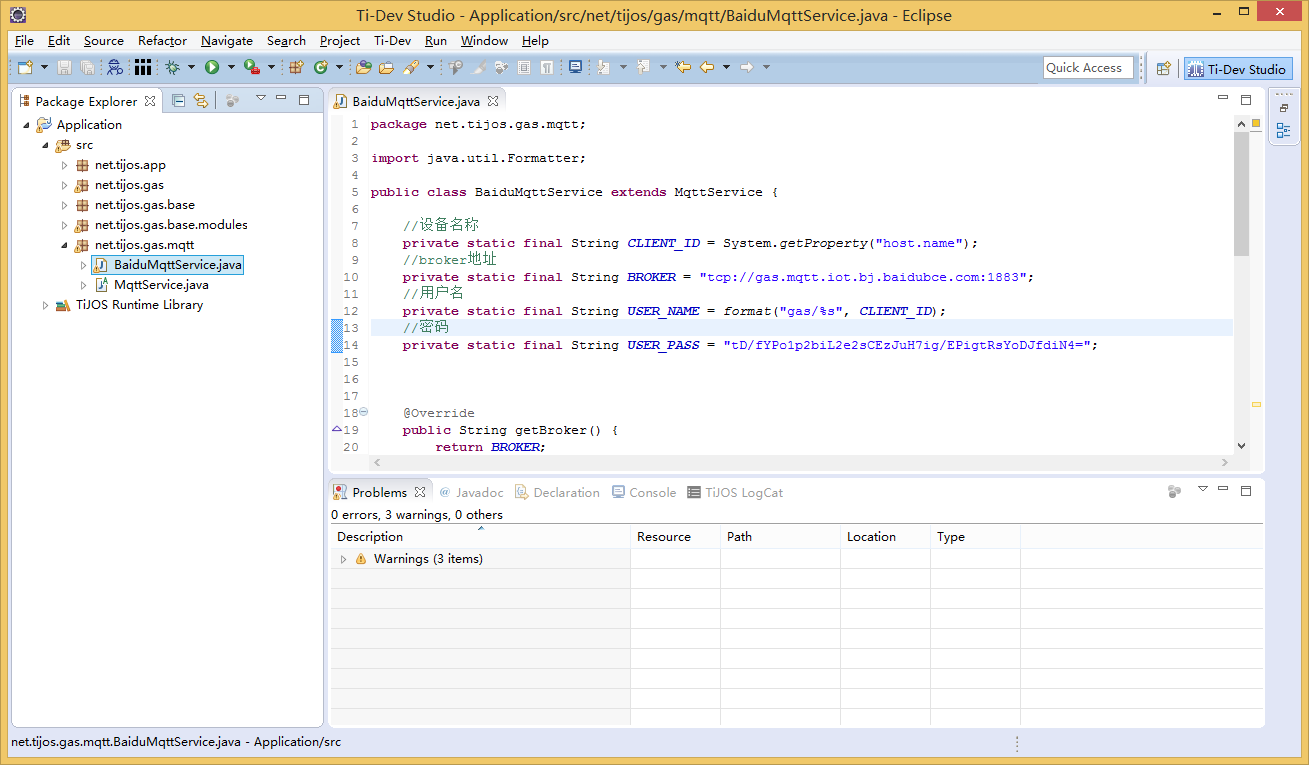Click the New Java Package icon
This screenshot has height=765, width=1309.
coord(296,67)
